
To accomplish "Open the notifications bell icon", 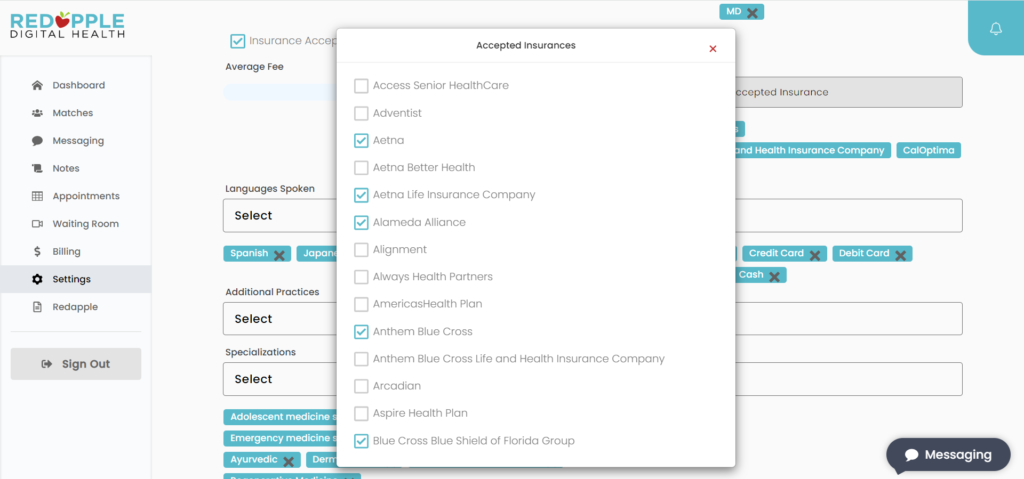I will (995, 29).
